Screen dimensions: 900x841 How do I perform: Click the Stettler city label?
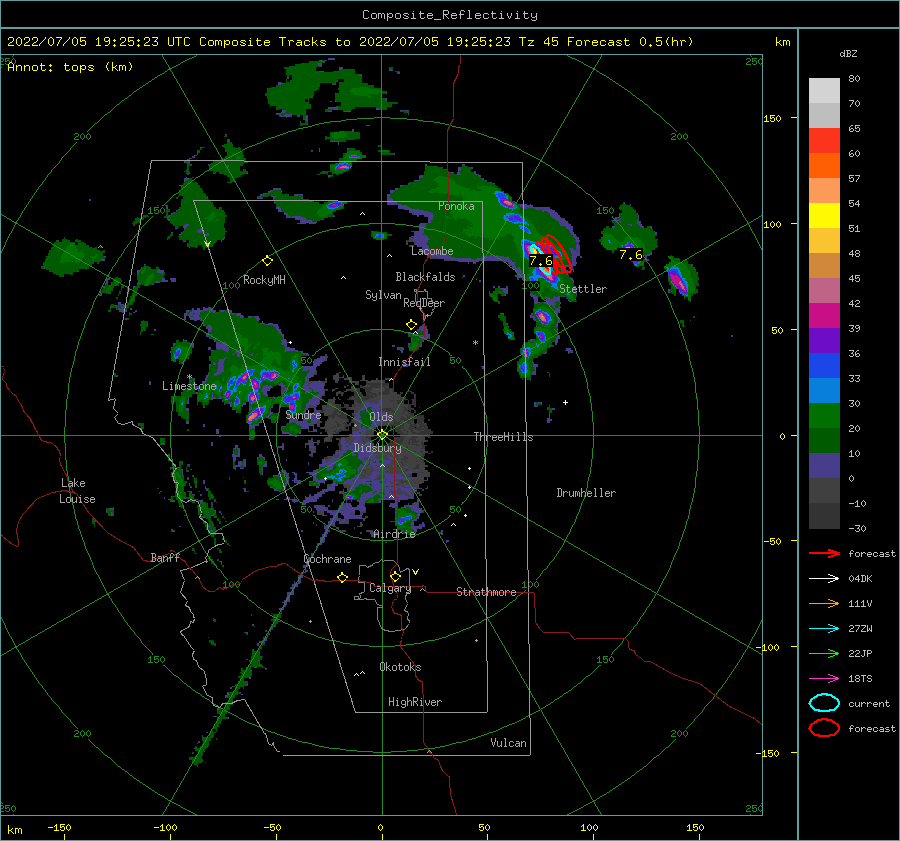tap(583, 289)
